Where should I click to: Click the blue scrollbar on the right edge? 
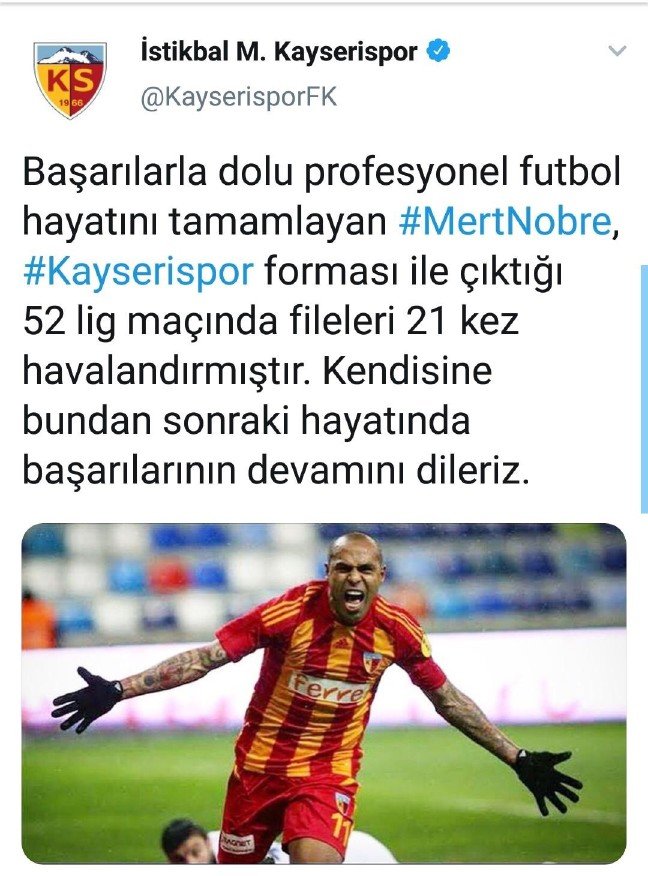click(644, 389)
